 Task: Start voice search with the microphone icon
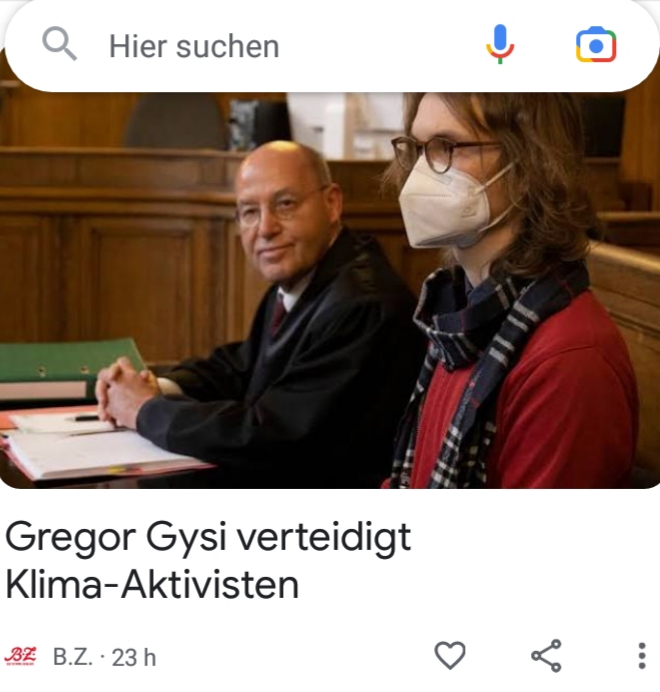point(500,45)
